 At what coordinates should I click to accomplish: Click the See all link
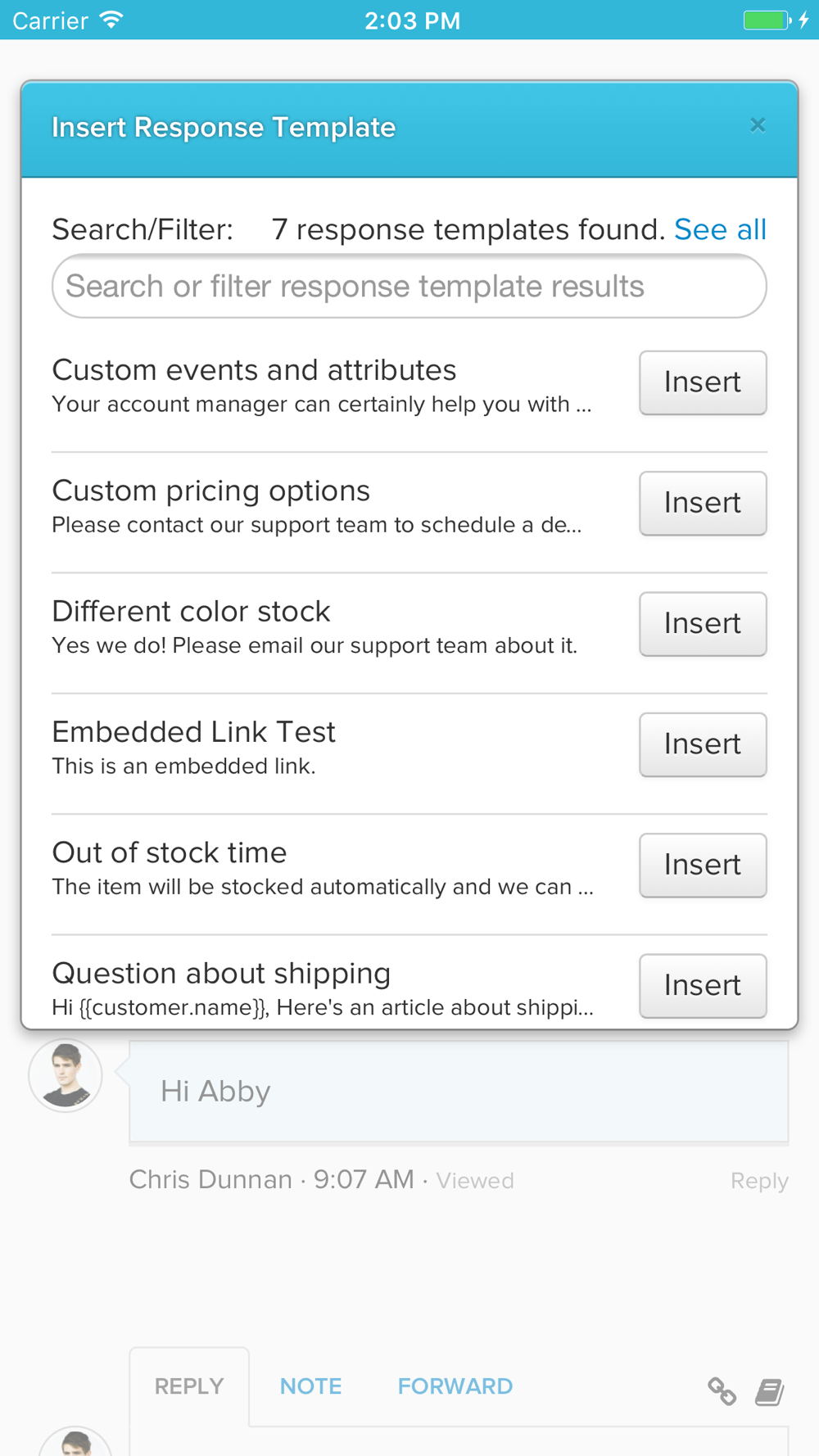720,229
